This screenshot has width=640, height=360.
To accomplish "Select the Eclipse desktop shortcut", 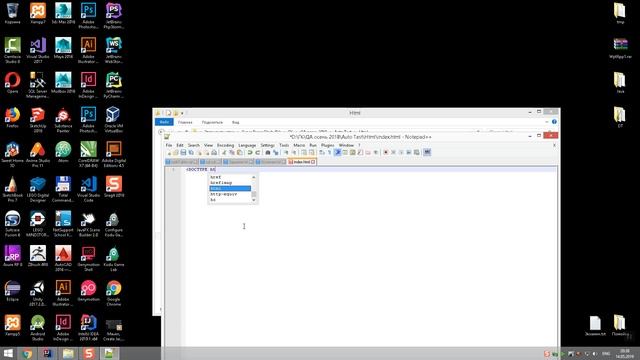I will pyautogui.click(x=12, y=291).
